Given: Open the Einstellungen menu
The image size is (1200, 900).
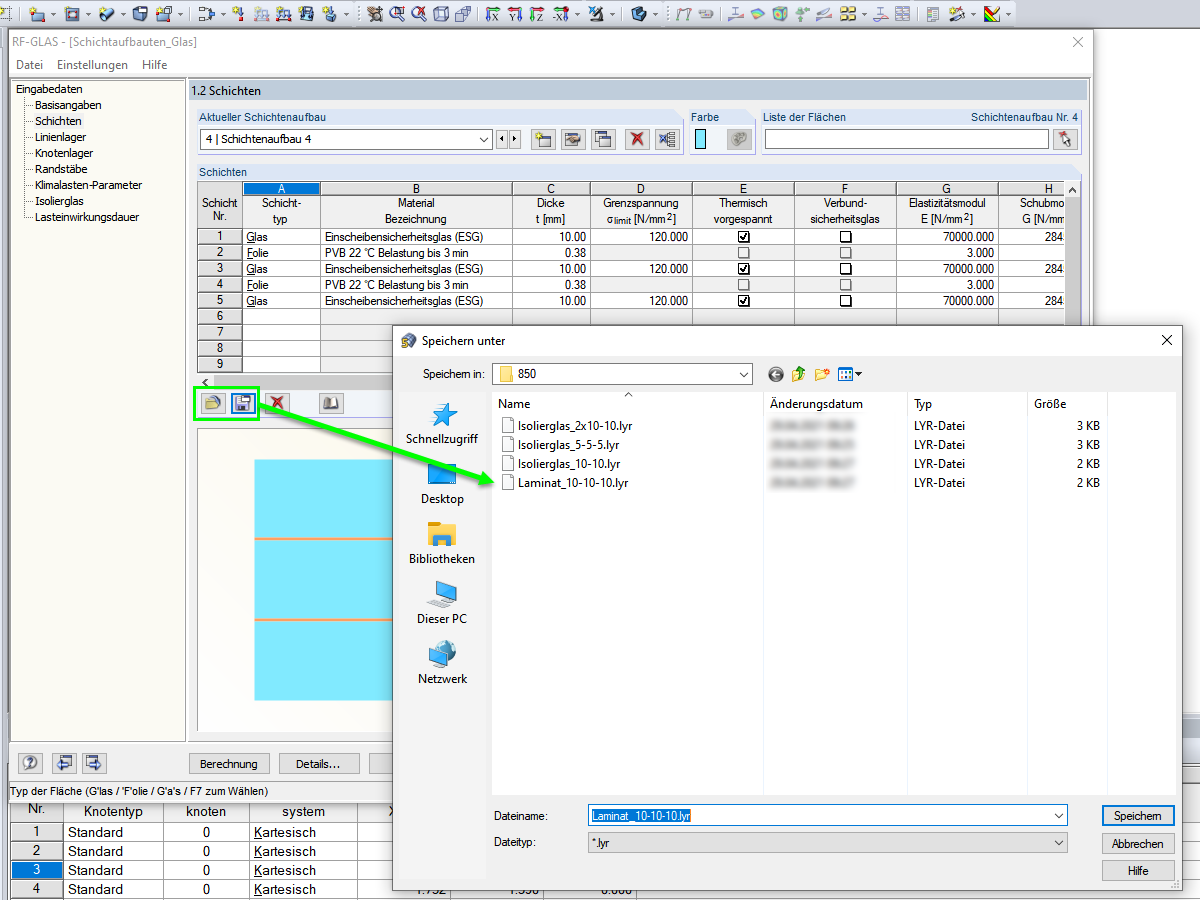Looking at the screenshot, I should tap(92, 64).
